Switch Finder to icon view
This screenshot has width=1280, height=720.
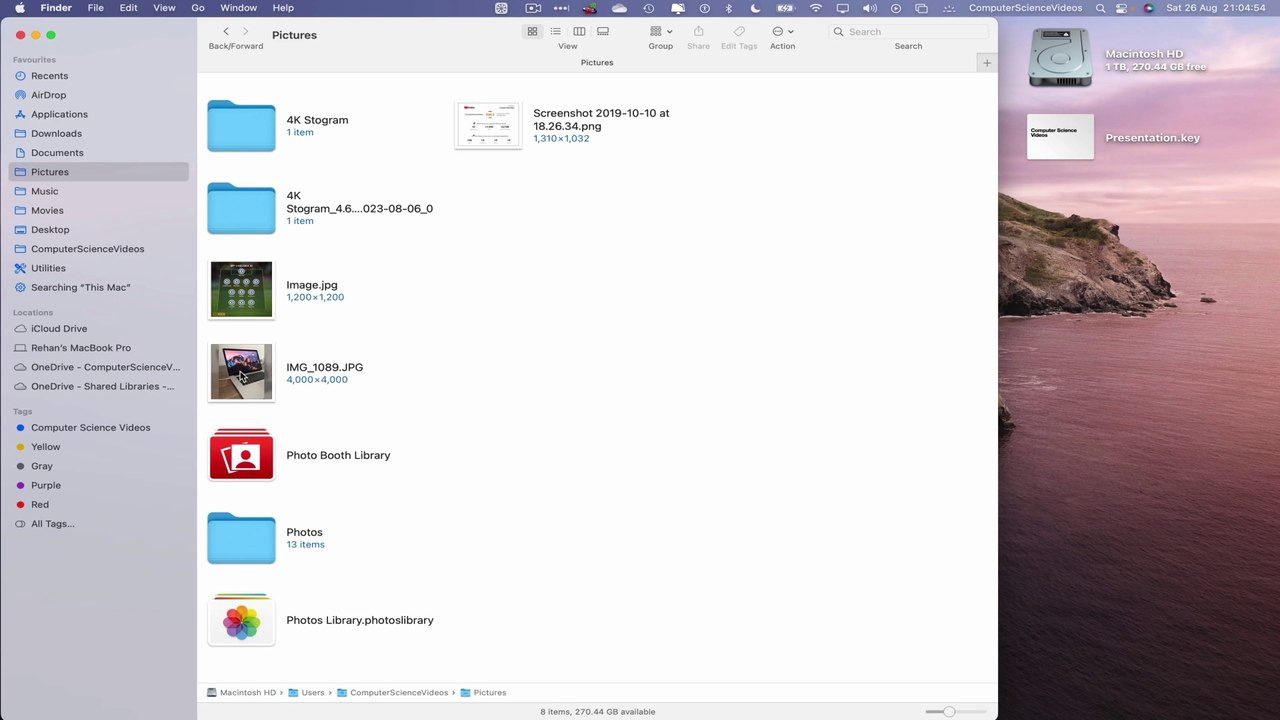pyautogui.click(x=532, y=32)
